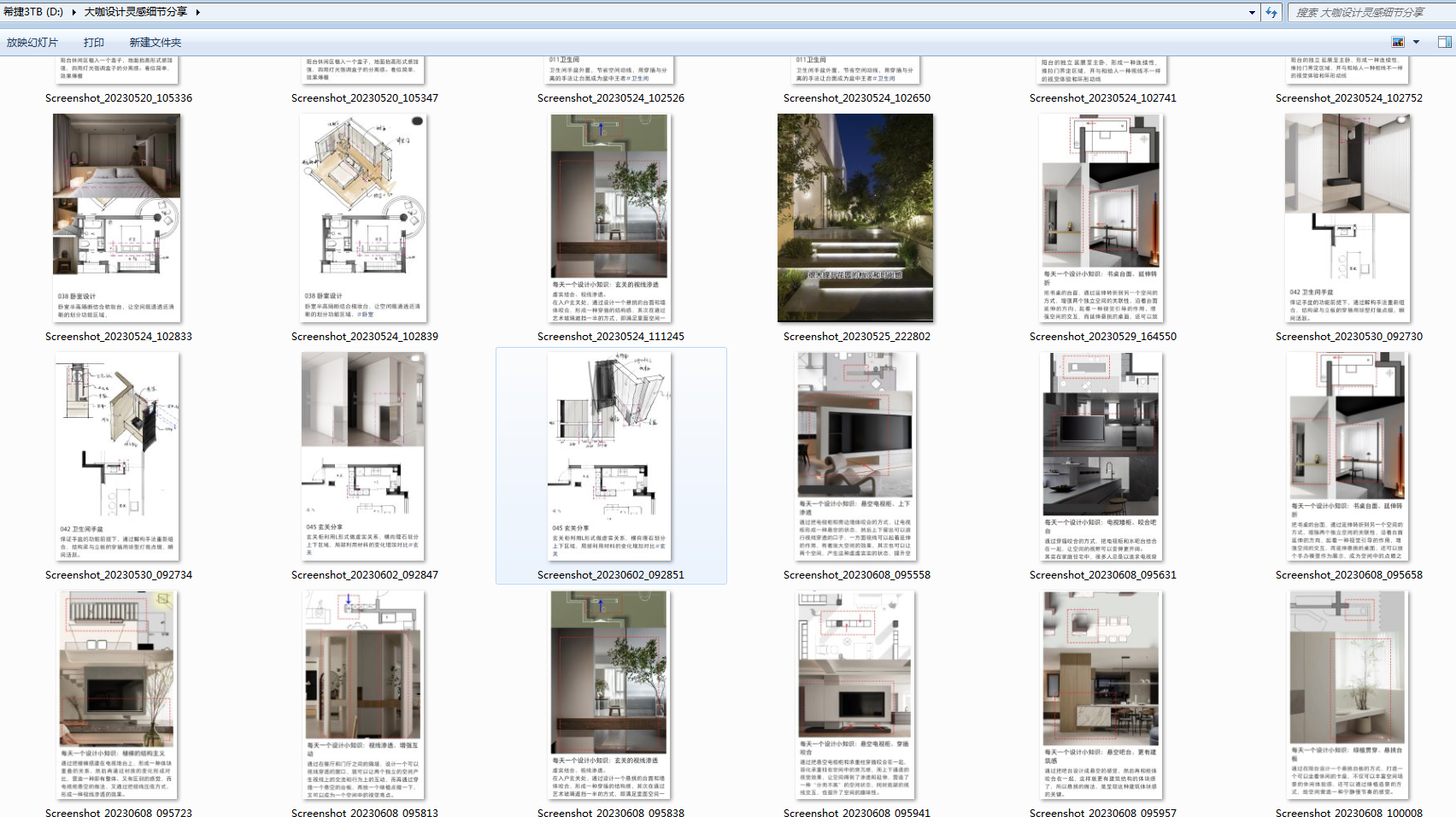Select thumbnail Screenshot_20230608_095838
Screen dimensions: 1456x817
(609, 696)
